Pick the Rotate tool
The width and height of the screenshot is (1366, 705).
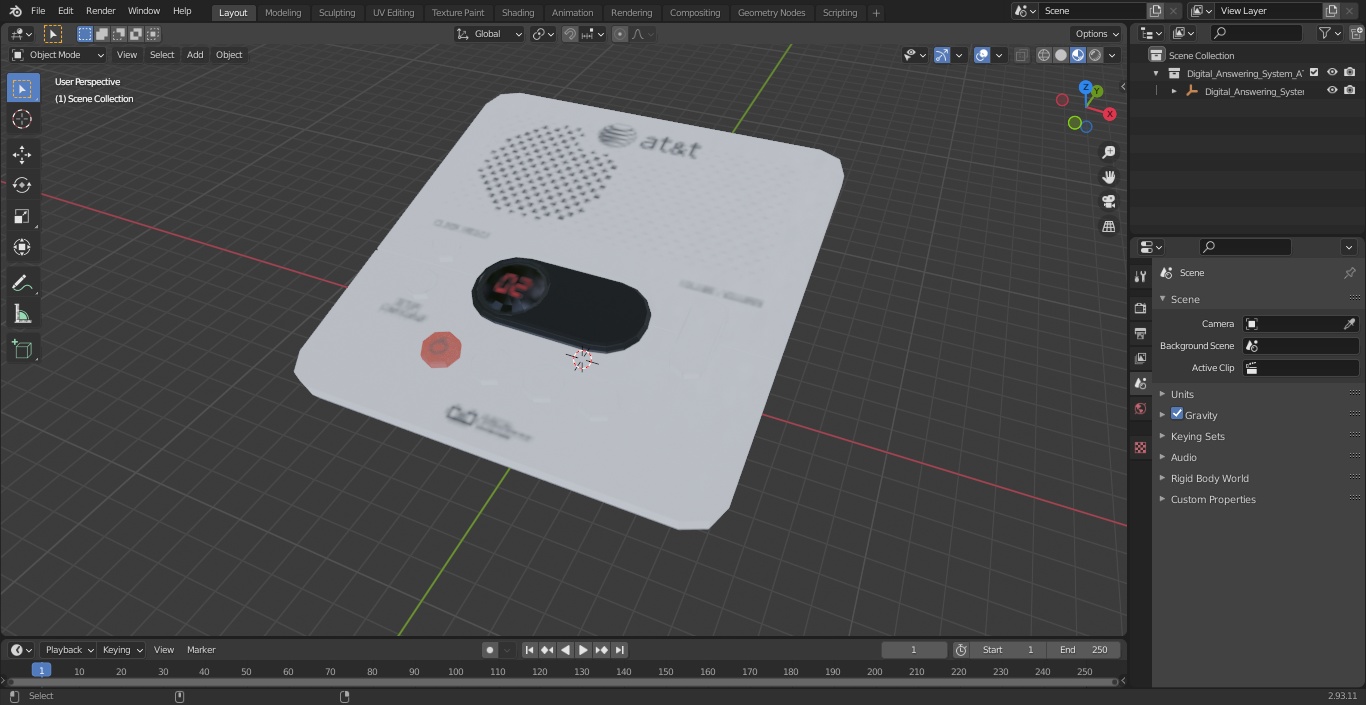tap(22, 185)
